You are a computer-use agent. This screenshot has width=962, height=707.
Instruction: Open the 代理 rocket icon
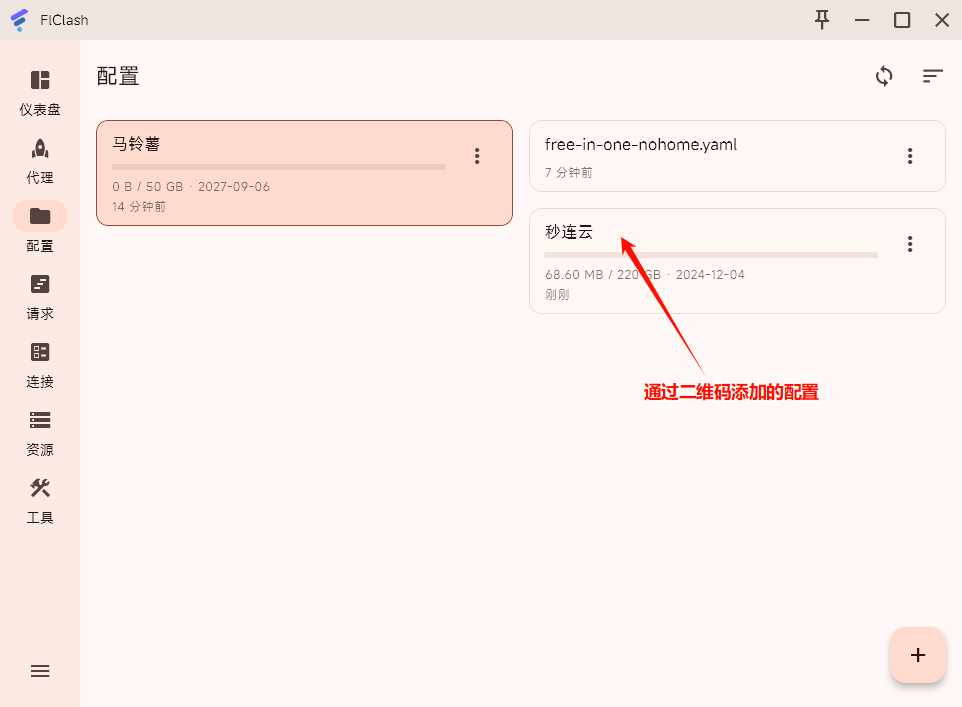click(40, 149)
